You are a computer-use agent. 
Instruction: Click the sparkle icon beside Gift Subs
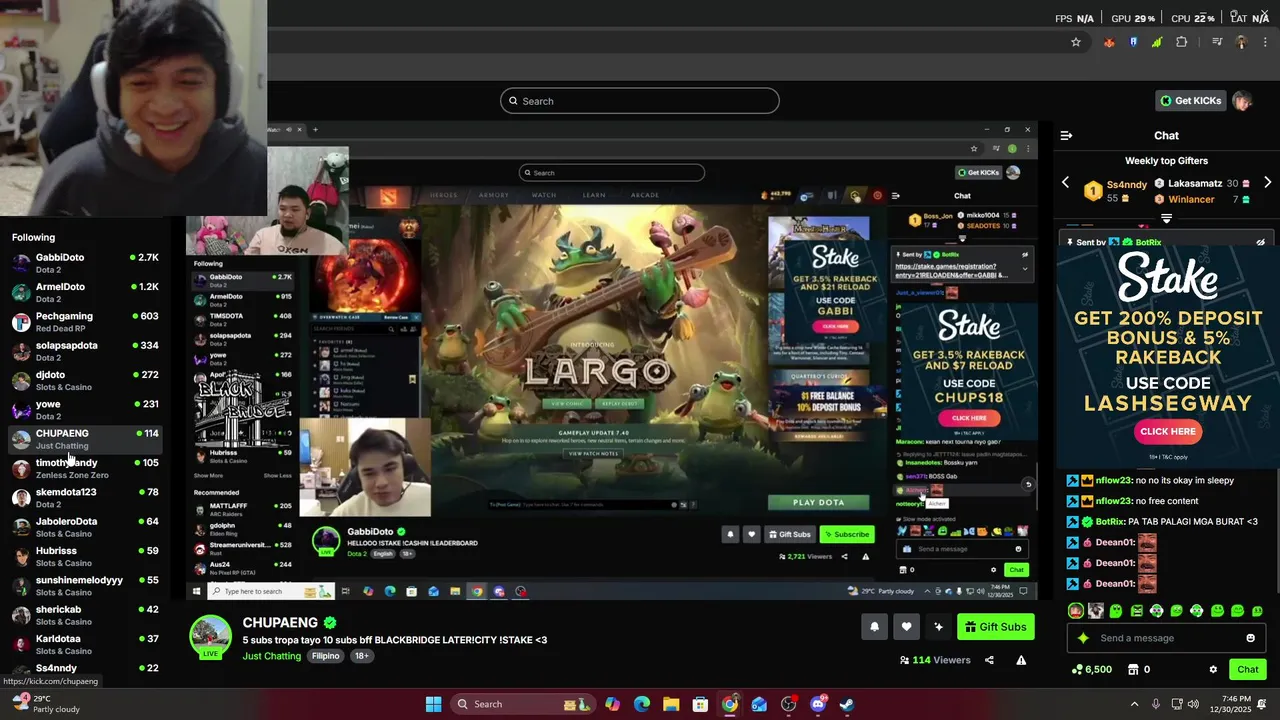[x=938, y=627]
